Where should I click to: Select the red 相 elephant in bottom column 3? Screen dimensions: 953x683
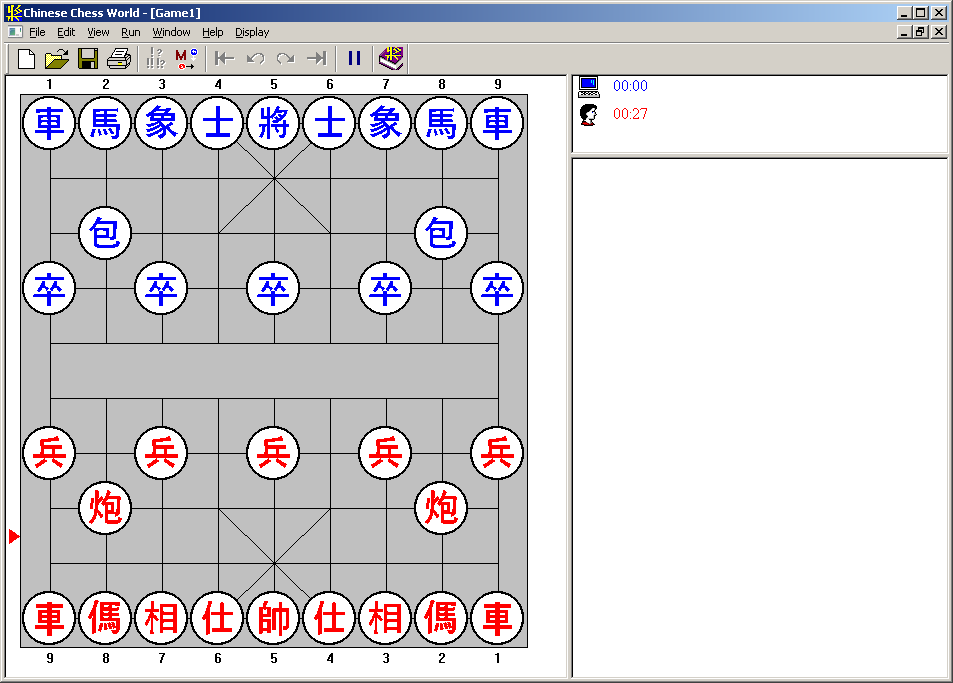coord(385,618)
